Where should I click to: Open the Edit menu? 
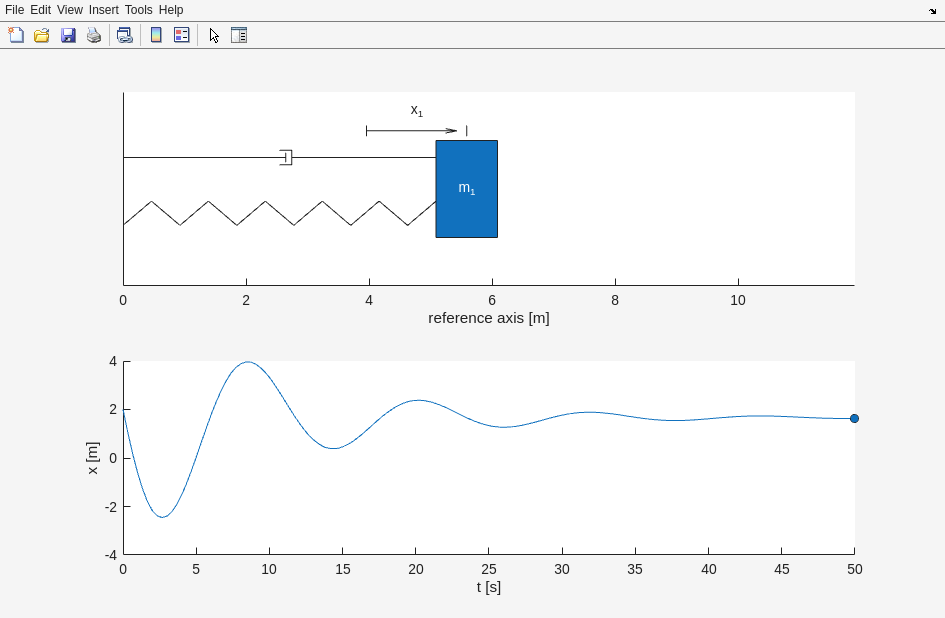click(x=40, y=10)
